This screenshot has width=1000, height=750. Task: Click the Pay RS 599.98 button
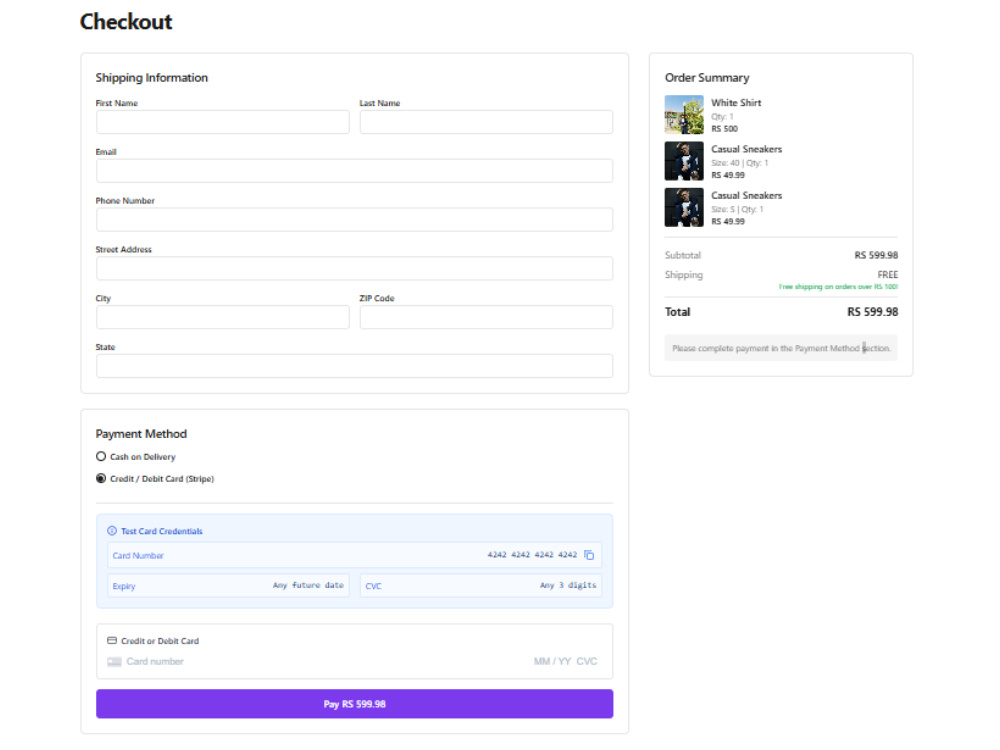[x=355, y=703]
